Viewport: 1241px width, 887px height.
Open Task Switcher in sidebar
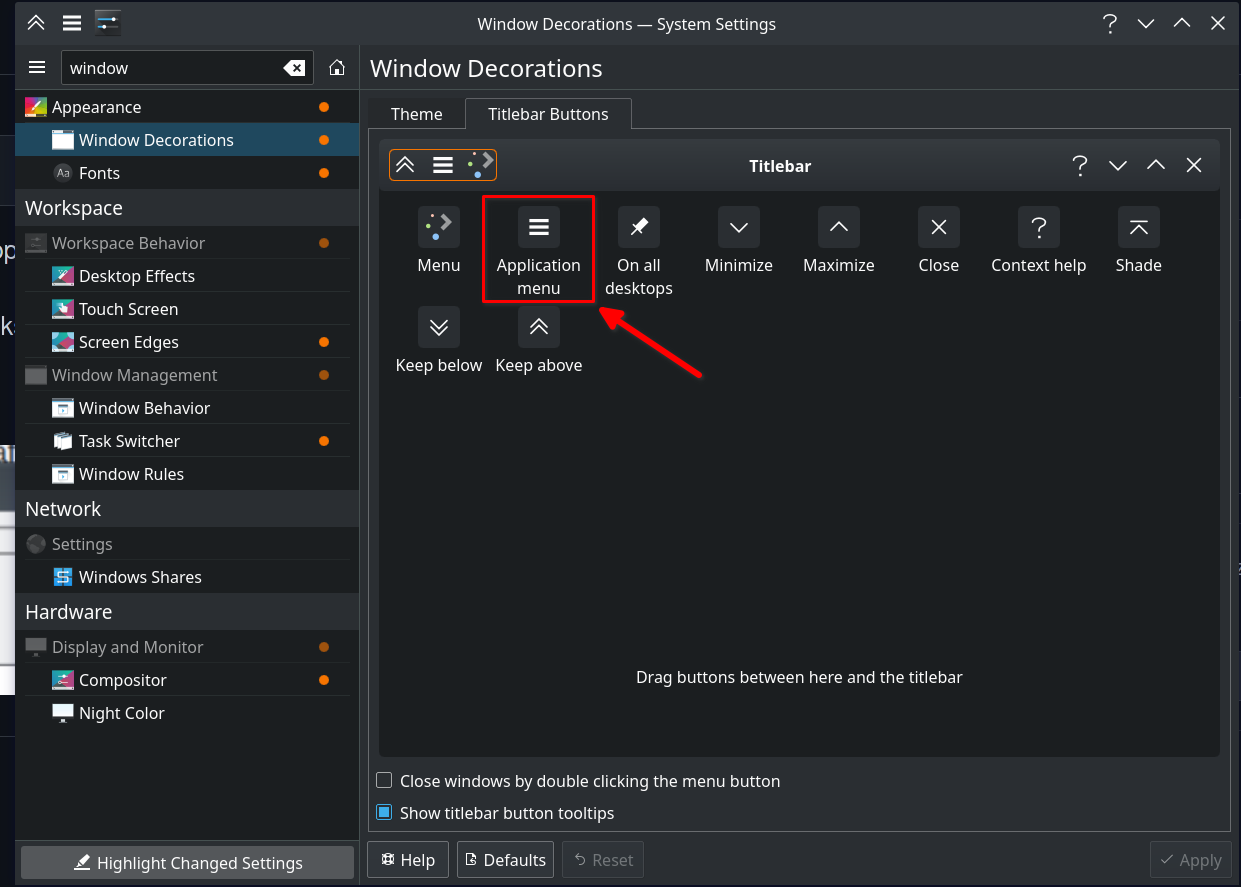pos(187,441)
